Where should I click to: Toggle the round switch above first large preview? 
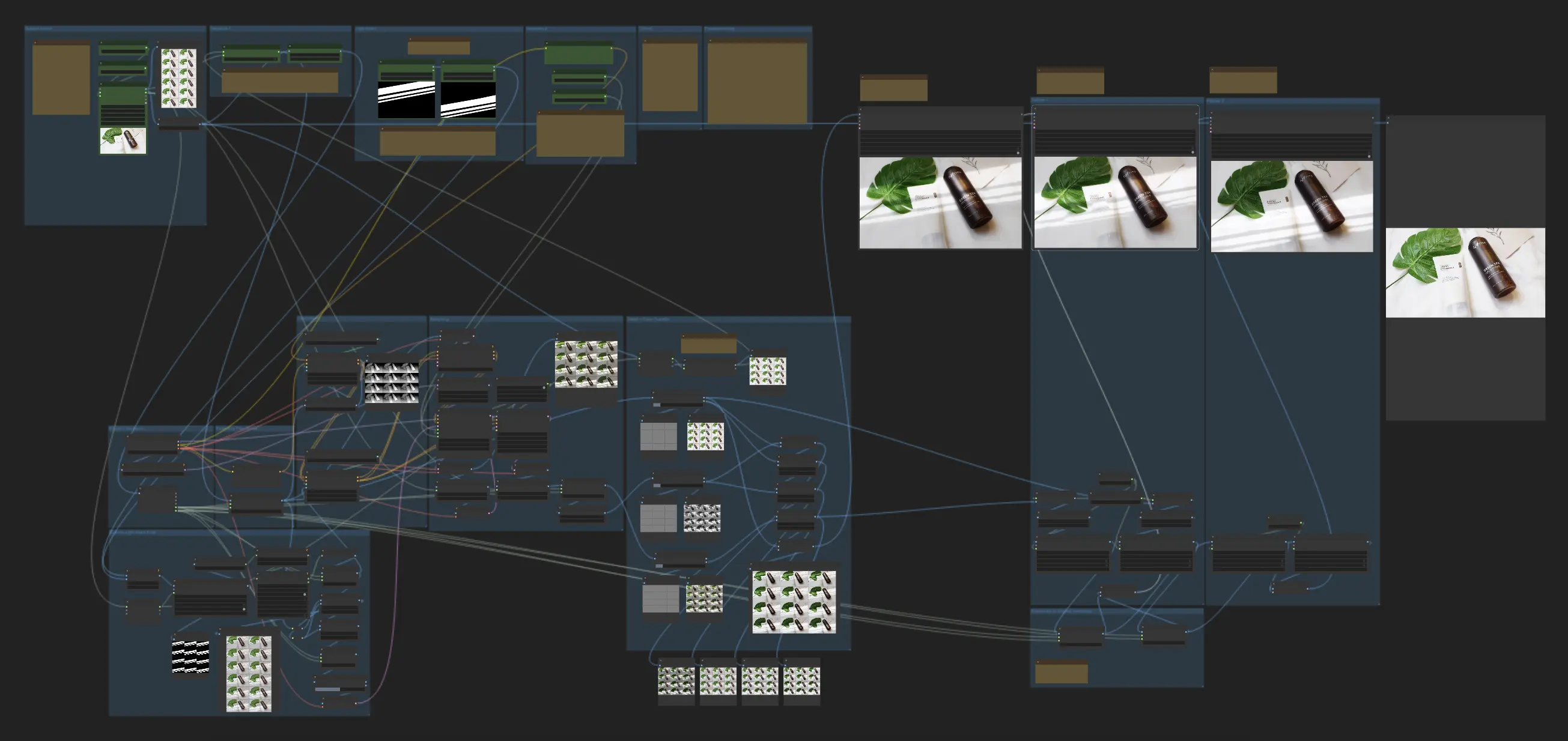(1018, 153)
